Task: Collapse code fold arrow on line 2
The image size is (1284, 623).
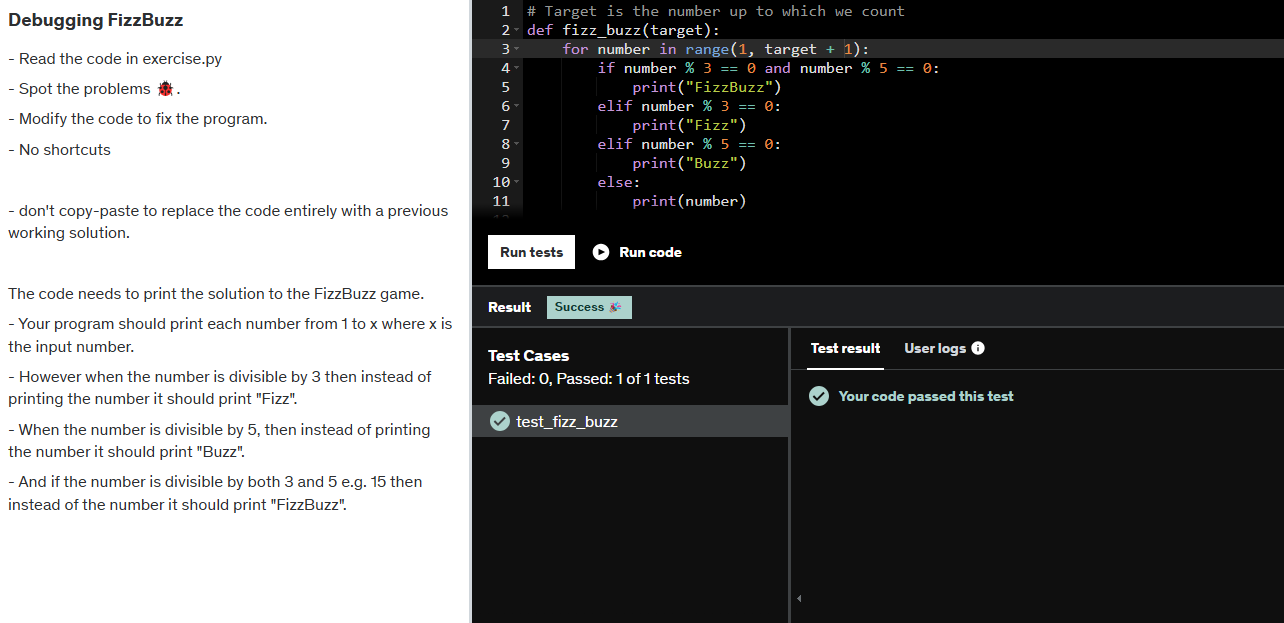Action: click(x=517, y=31)
